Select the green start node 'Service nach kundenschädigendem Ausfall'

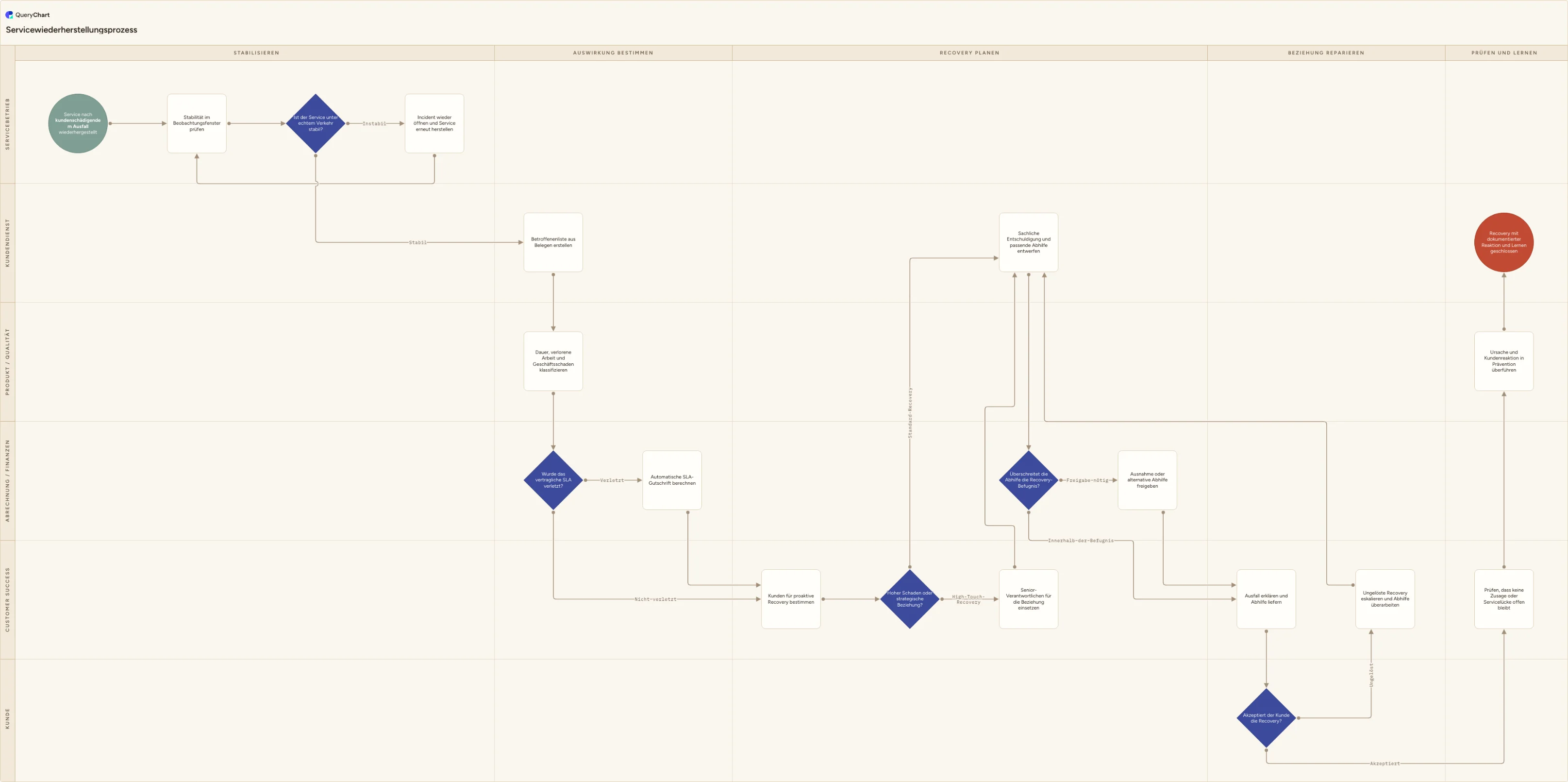(x=78, y=124)
